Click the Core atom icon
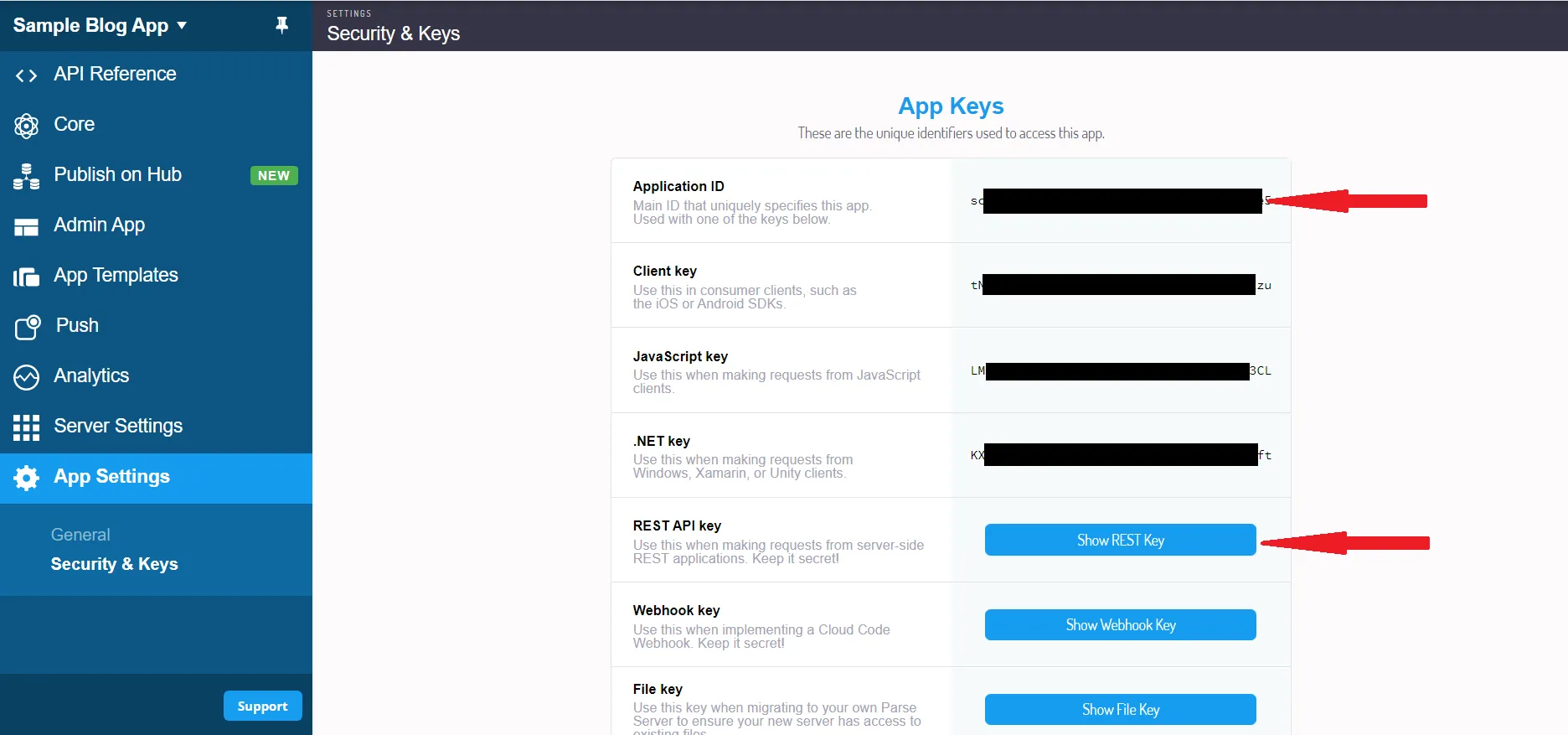The height and width of the screenshot is (735, 1568). (x=26, y=126)
